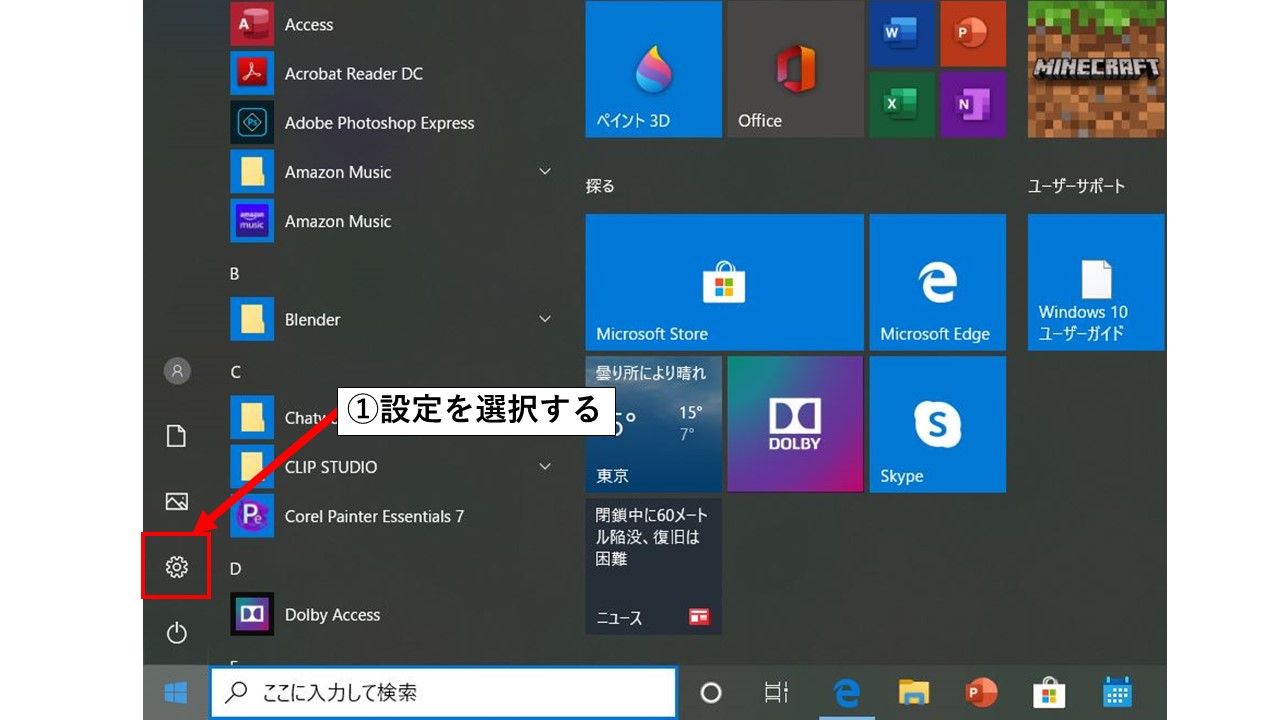Viewport: 1280px width, 720px height.
Task: Launch Microsoft Edge from the taskbar
Action: [x=846, y=692]
